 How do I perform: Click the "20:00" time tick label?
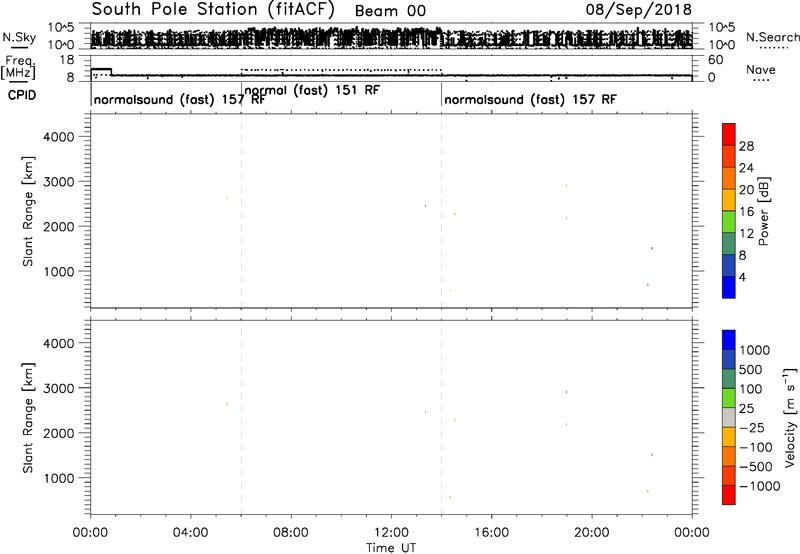(x=592, y=533)
